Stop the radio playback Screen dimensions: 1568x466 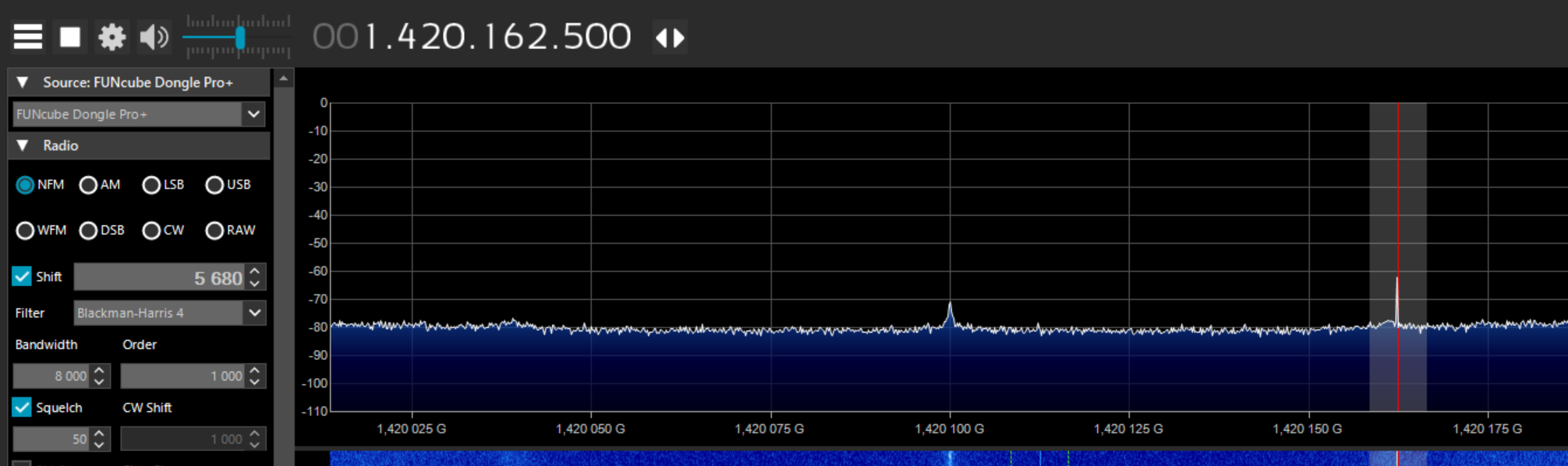click(x=70, y=37)
